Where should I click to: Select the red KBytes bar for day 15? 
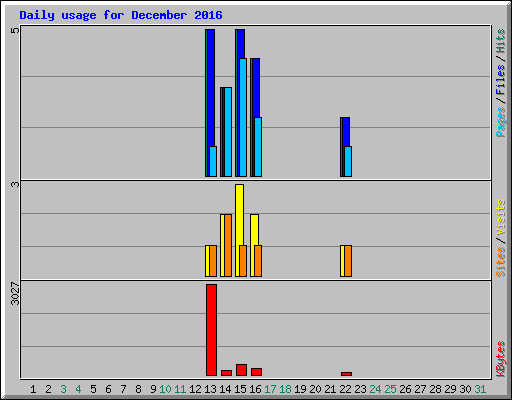click(241, 370)
